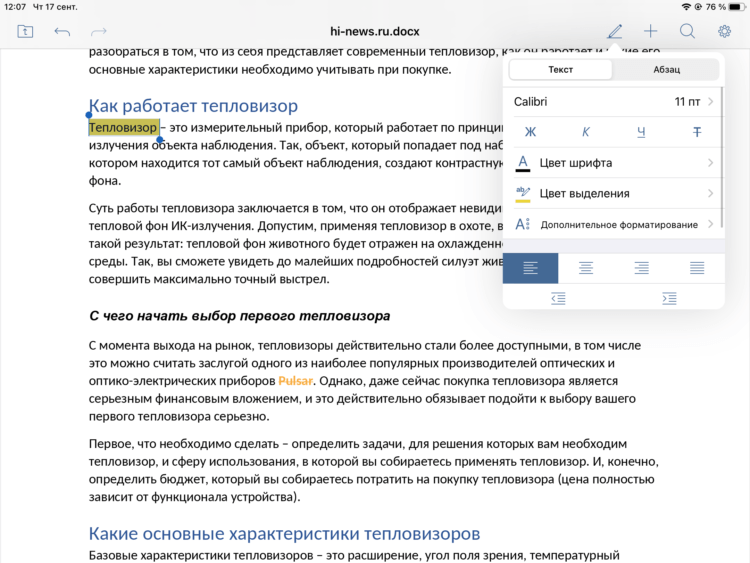Click heading С чего начать выбор первого тепловизора
Screen dimensions: 750x563
240,316
